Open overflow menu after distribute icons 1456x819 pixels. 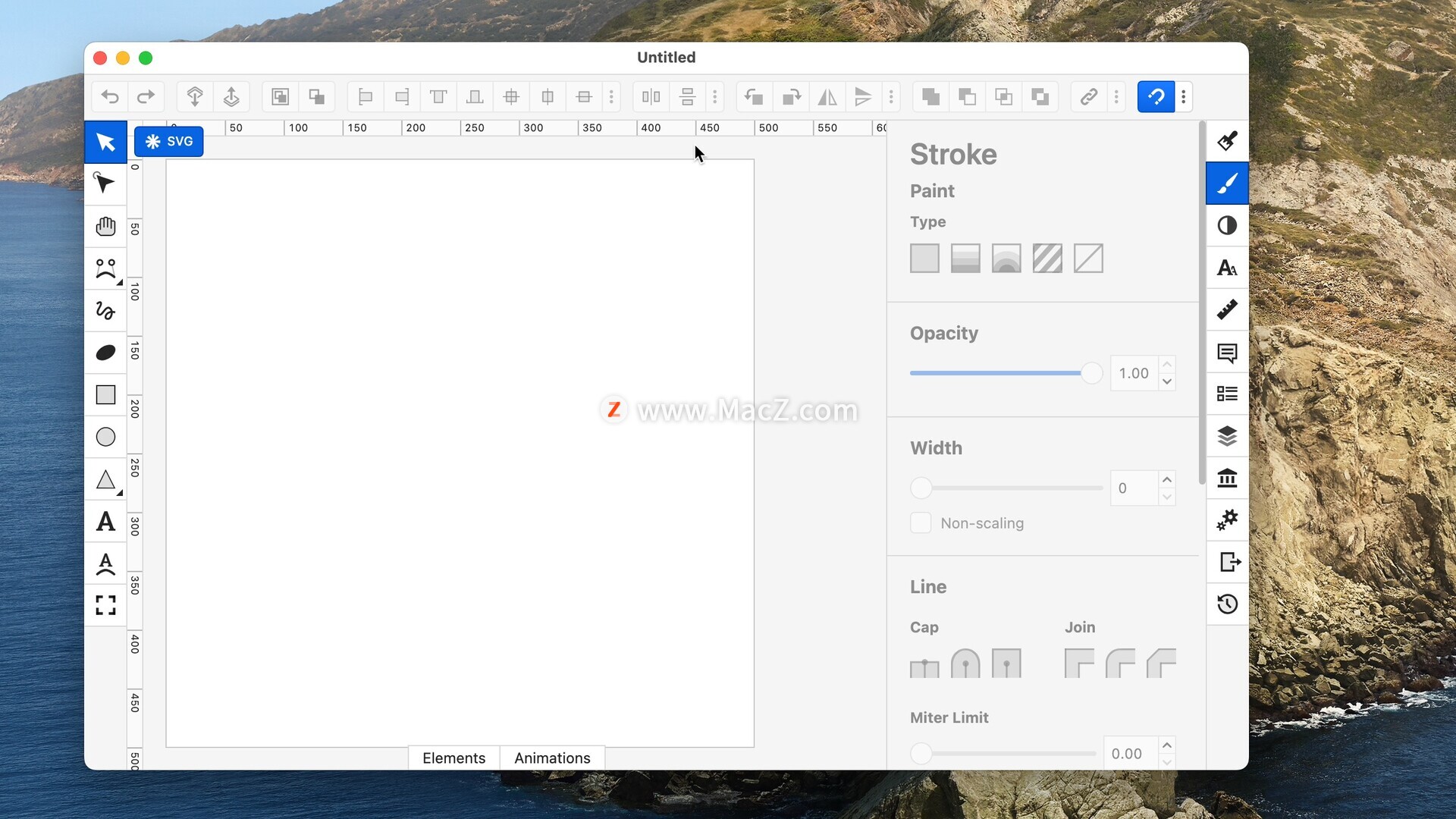coord(714,96)
